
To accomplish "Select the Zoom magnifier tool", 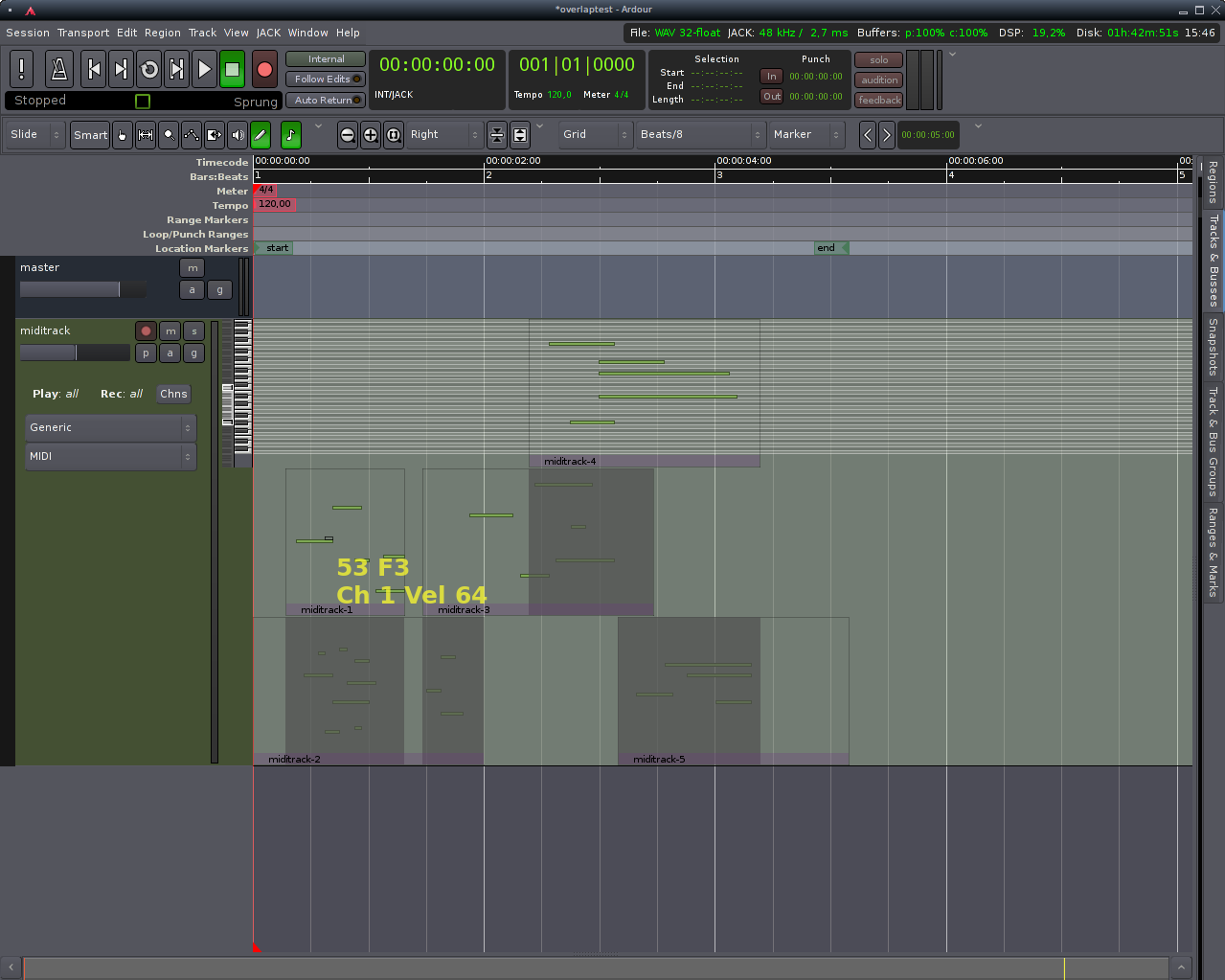I will (169, 135).
